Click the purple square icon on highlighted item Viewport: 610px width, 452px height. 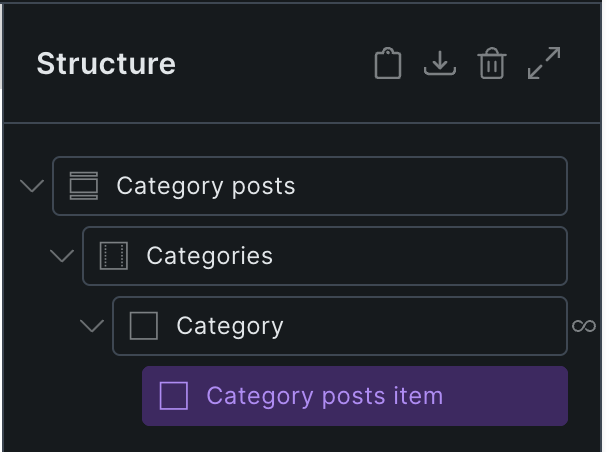(x=174, y=396)
